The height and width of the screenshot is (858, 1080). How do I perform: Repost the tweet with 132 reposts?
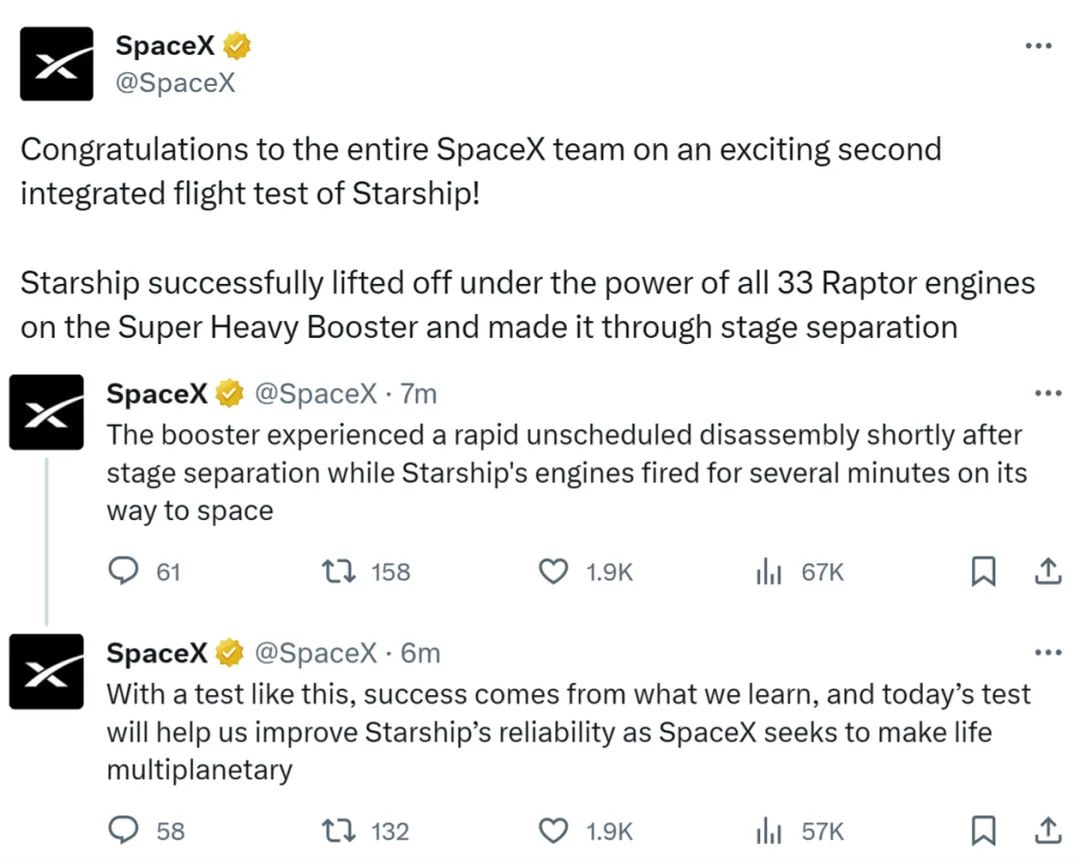[x=333, y=830]
